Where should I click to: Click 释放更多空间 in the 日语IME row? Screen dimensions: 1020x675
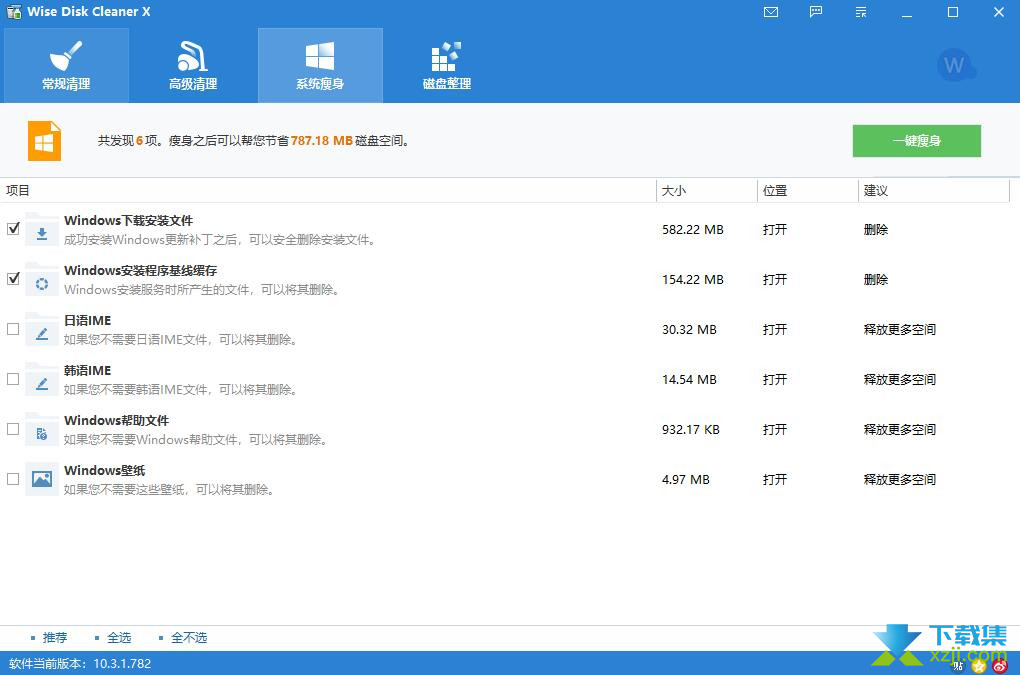click(x=900, y=330)
